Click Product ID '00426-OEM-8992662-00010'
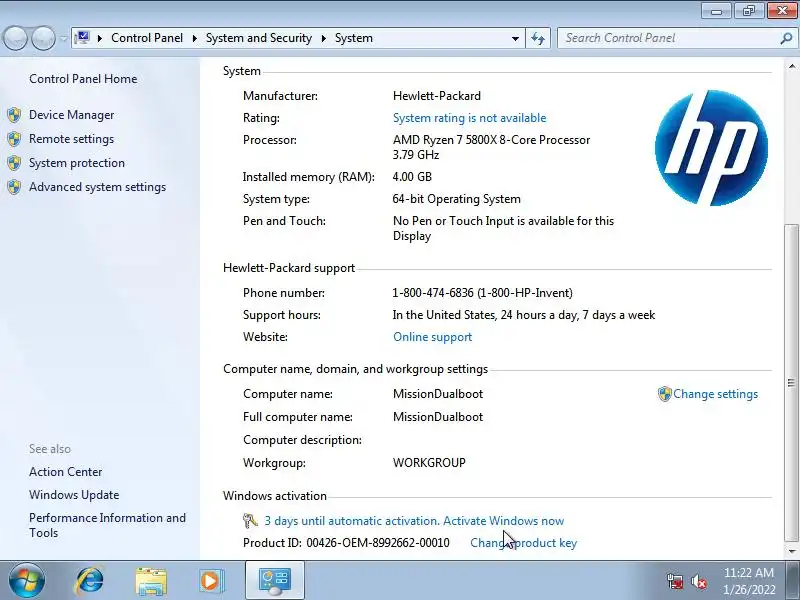This screenshot has height=600, width=800. [x=378, y=543]
